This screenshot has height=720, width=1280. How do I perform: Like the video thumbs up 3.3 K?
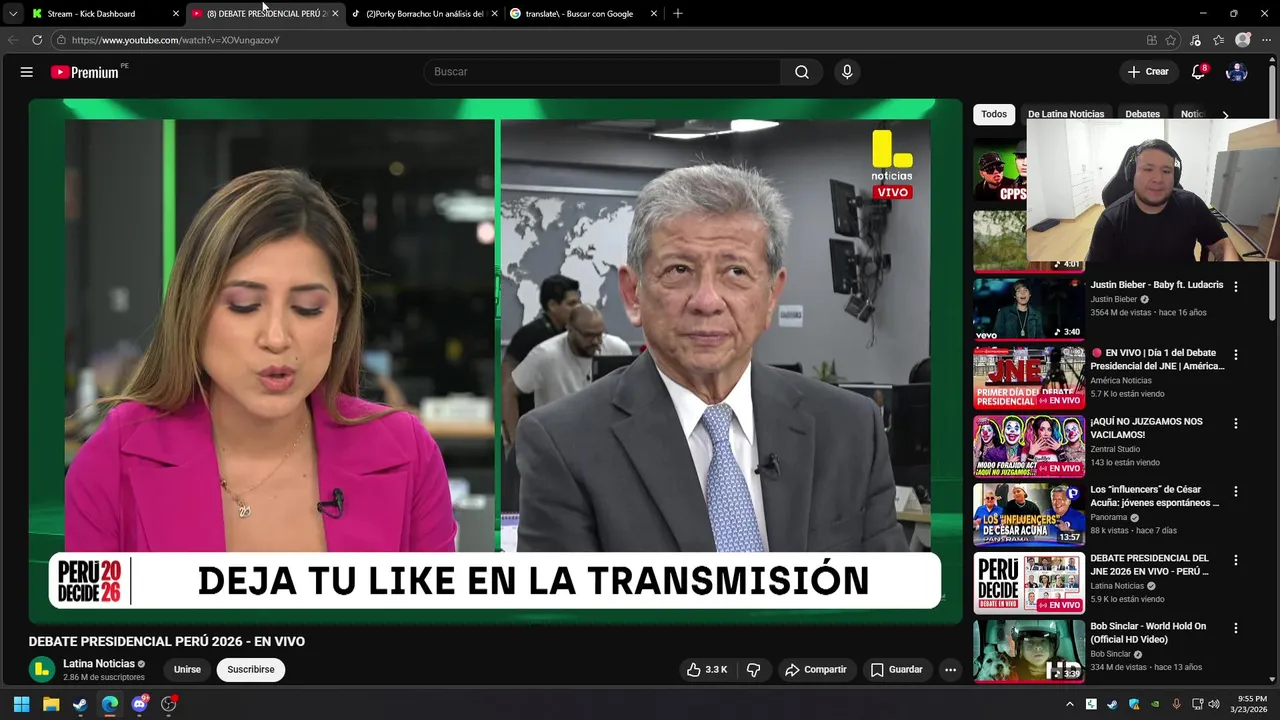(707, 670)
